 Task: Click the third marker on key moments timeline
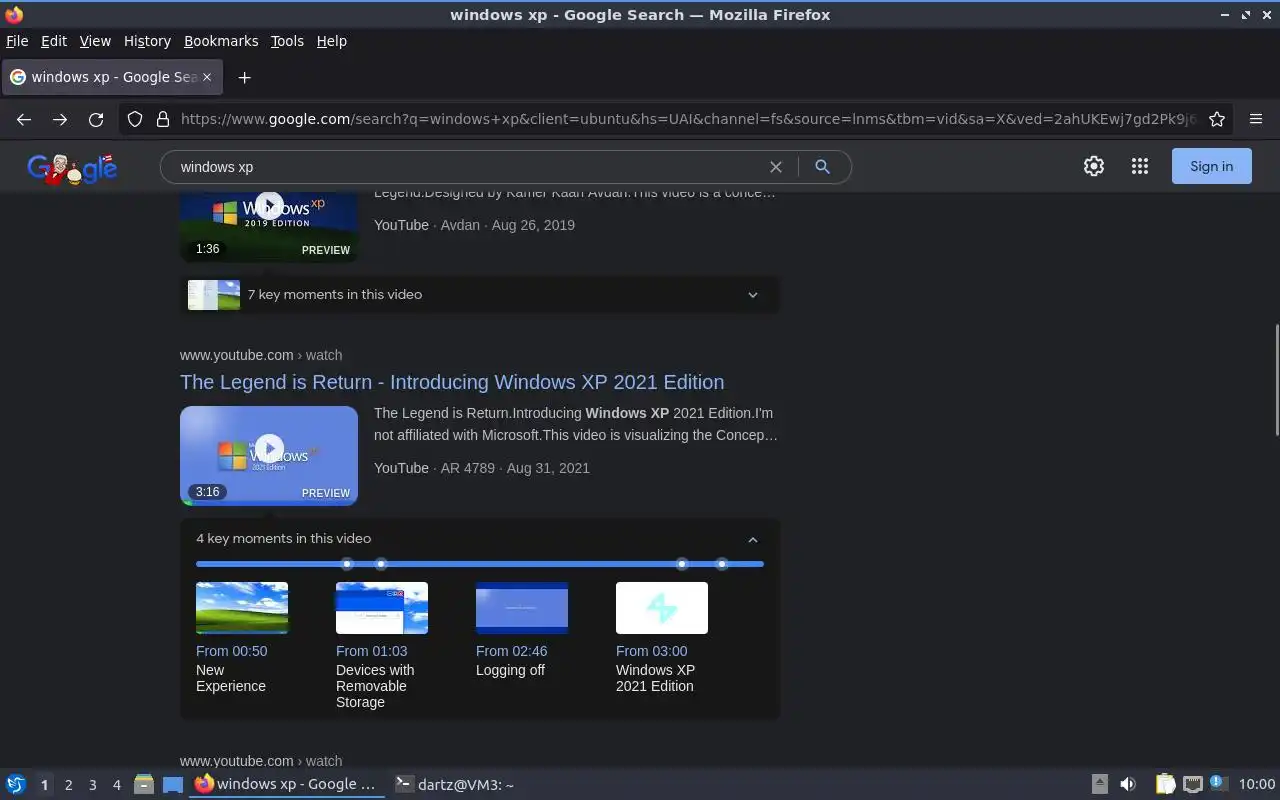tap(682, 564)
